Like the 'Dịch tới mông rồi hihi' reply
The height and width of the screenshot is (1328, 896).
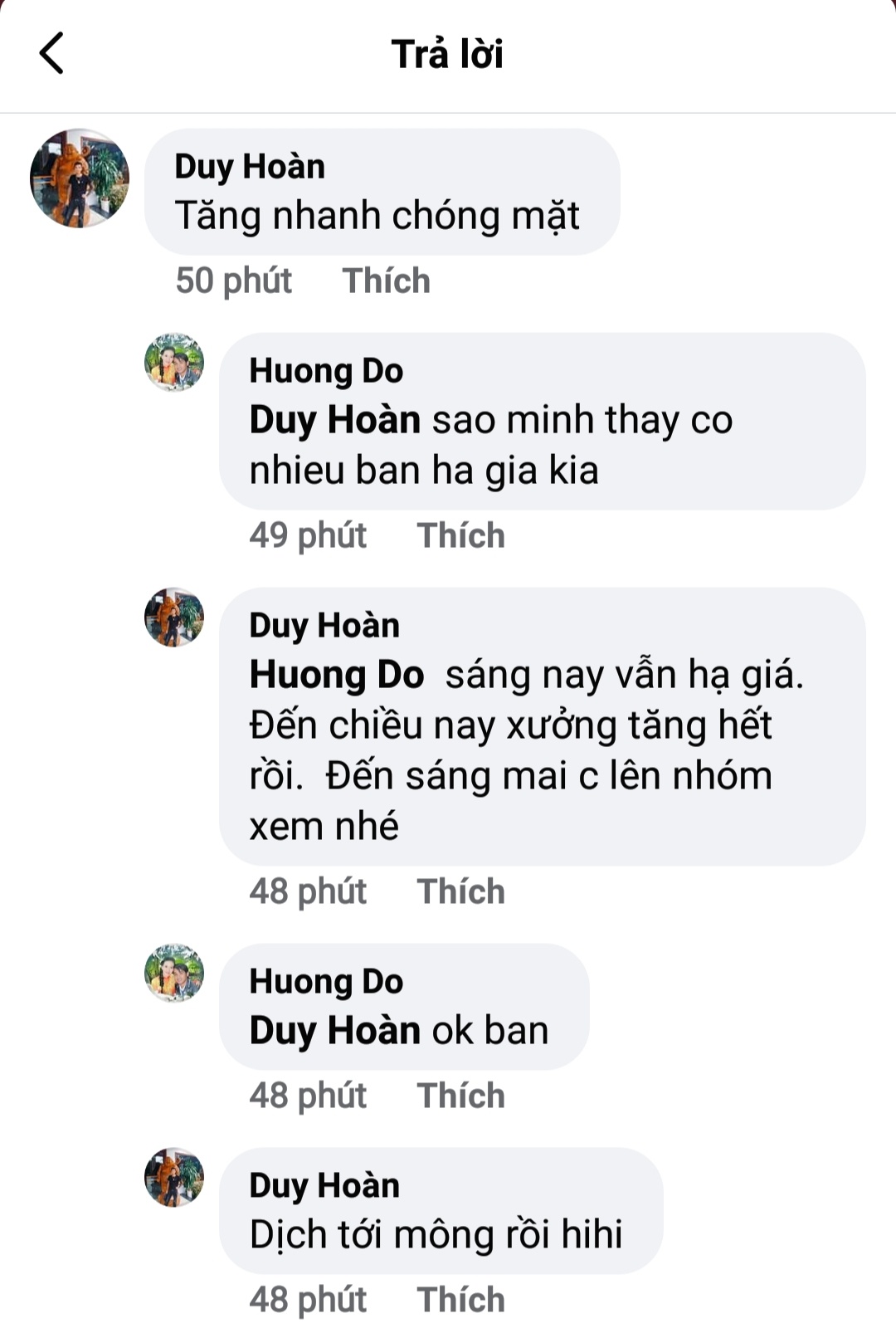pos(460,1300)
